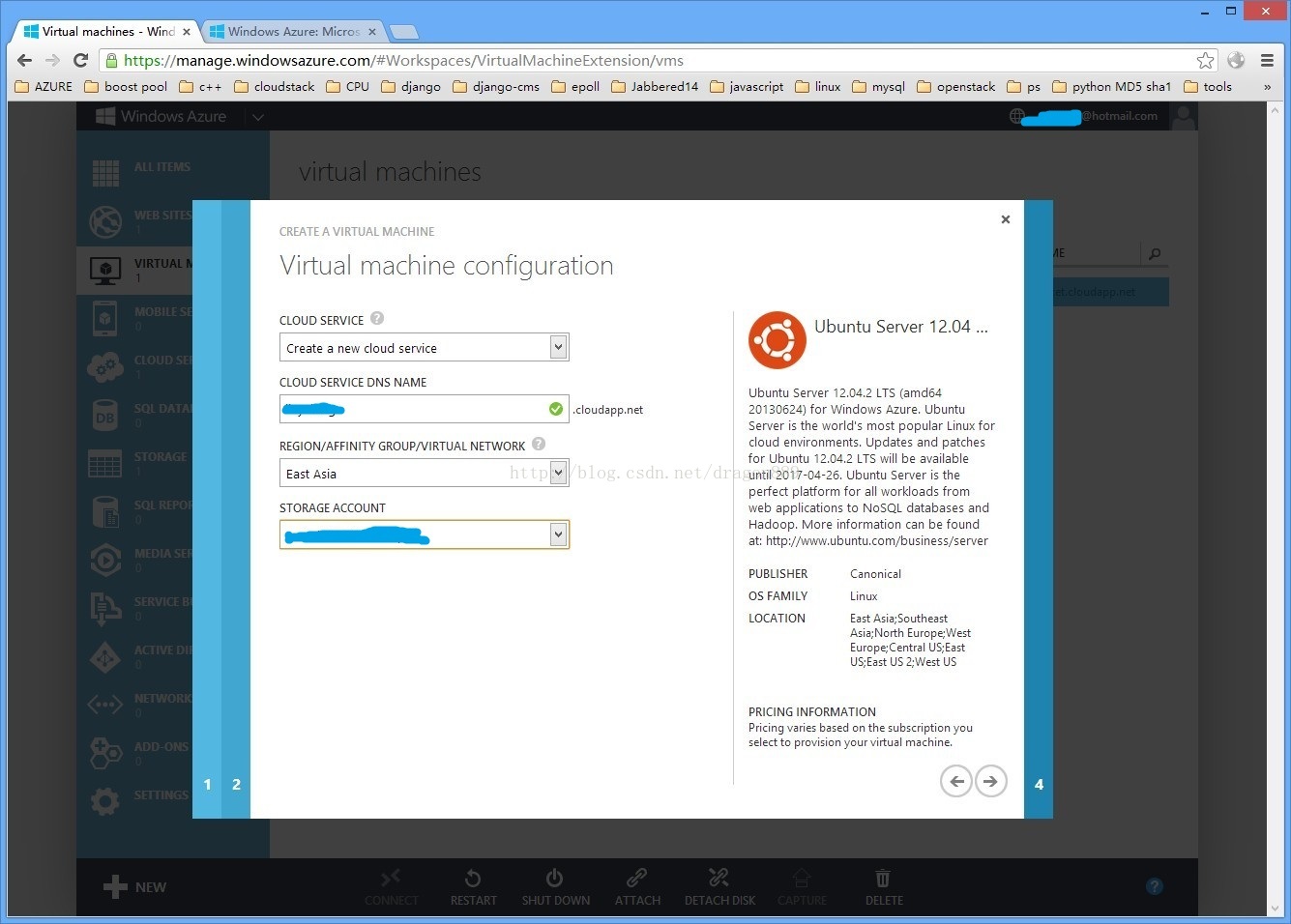Viewport: 1291px width, 924px height.
Task: Click the hotmail.com account name
Action: pyautogui.click(x=1090, y=116)
